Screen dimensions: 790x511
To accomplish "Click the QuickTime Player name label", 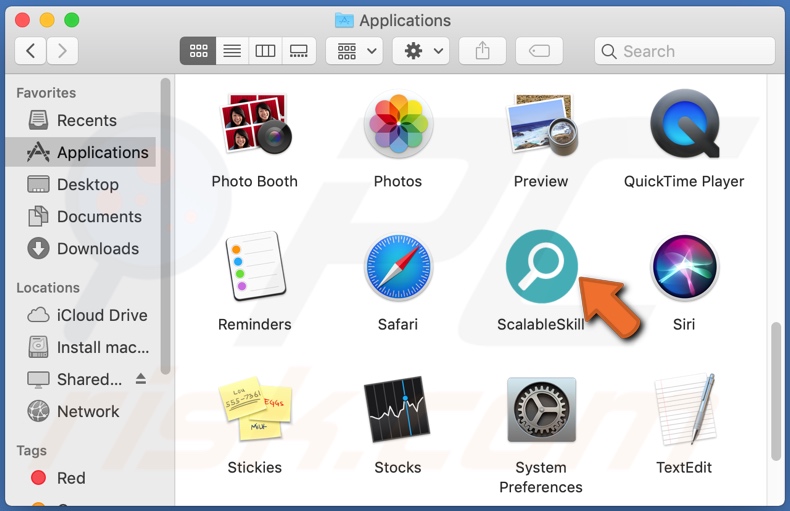I will click(684, 181).
